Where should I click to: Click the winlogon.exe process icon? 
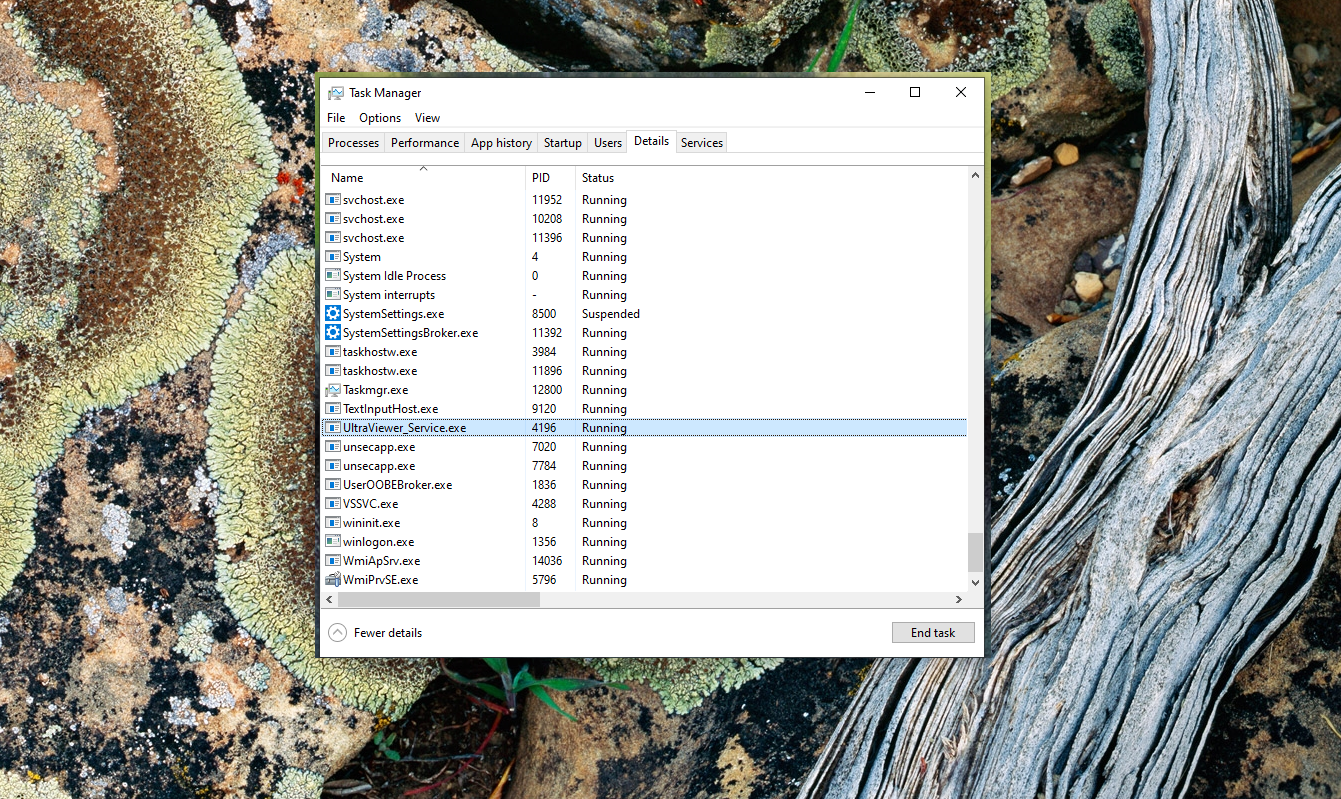(x=333, y=542)
